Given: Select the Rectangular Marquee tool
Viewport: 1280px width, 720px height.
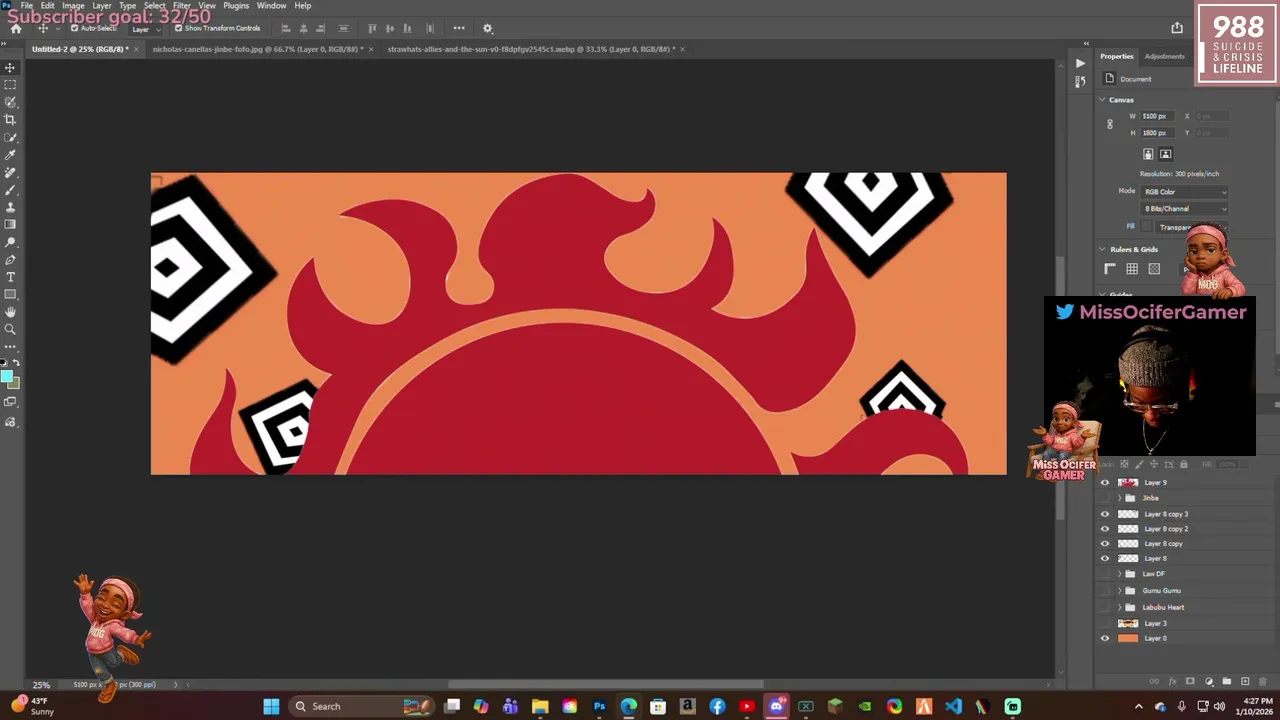Looking at the screenshot, I should [10, 85].
